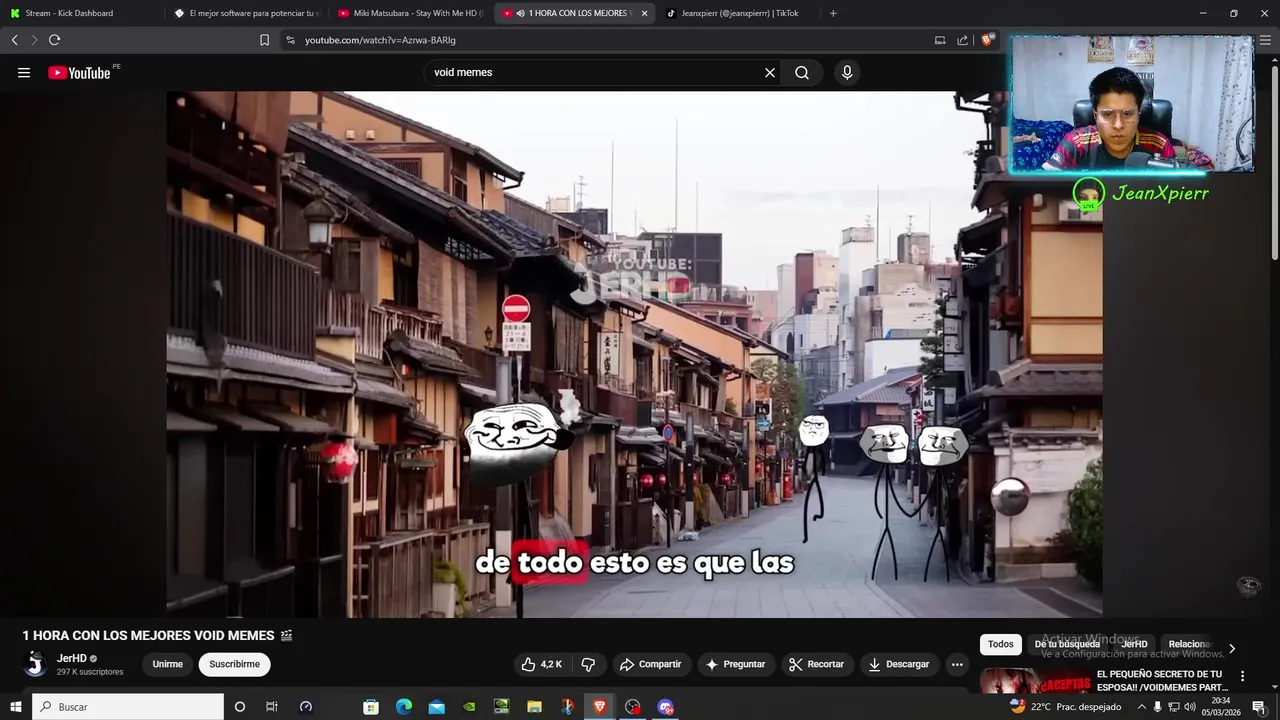Open the JerHD channel avatar
This screenshot has width=1280, height=720.
click(35, 664)
